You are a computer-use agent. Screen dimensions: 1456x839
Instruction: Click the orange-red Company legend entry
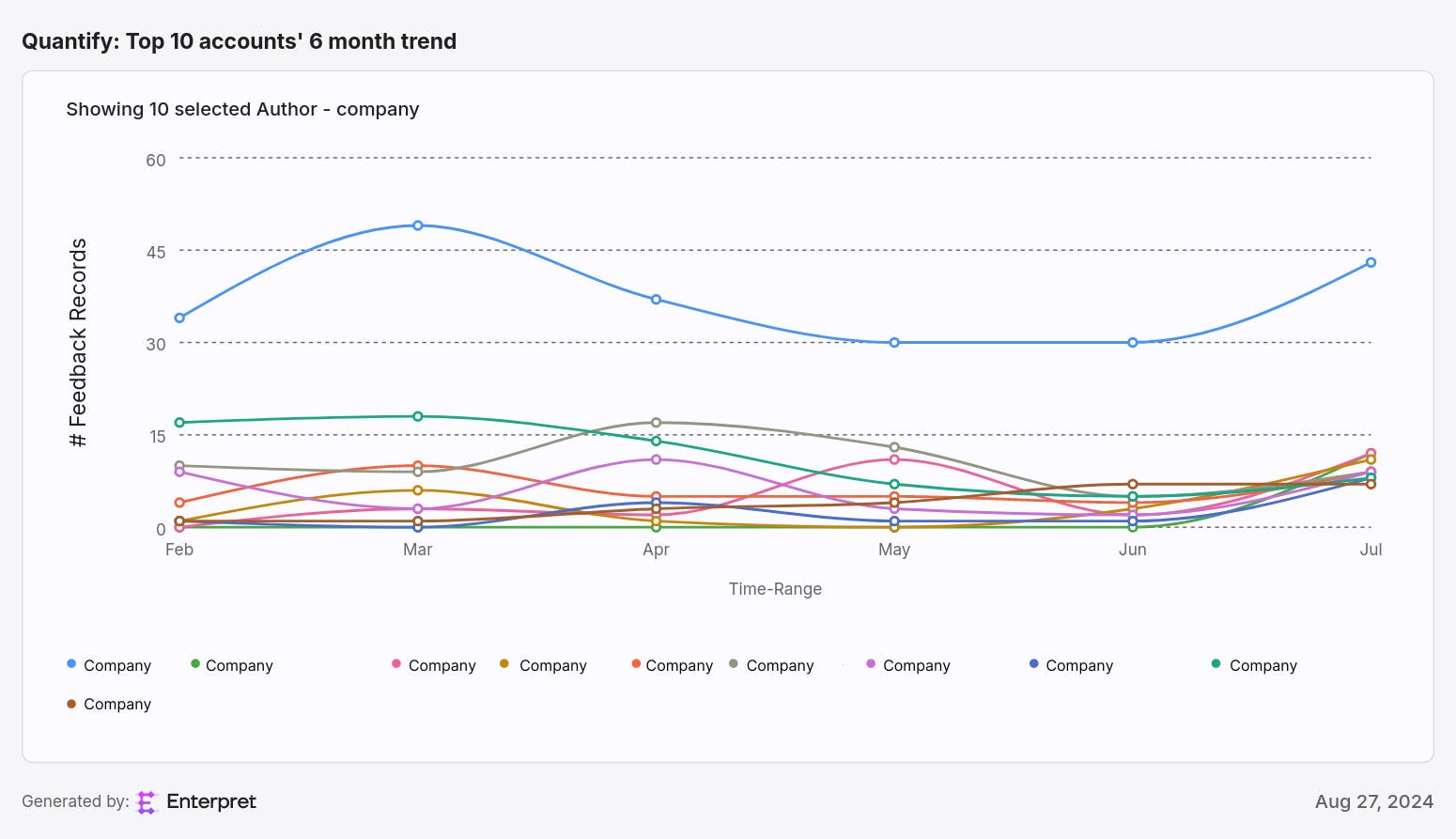[673, 665]
